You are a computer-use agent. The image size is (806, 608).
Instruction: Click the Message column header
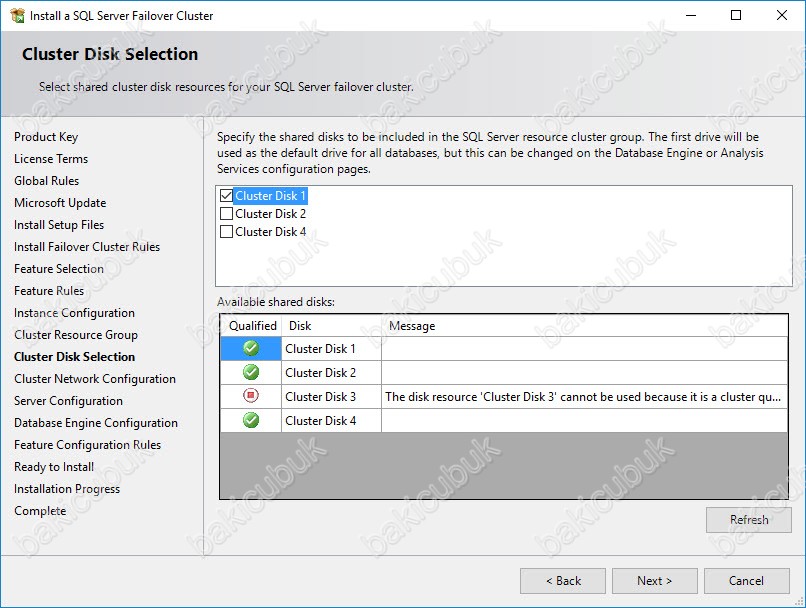(584, 326)
